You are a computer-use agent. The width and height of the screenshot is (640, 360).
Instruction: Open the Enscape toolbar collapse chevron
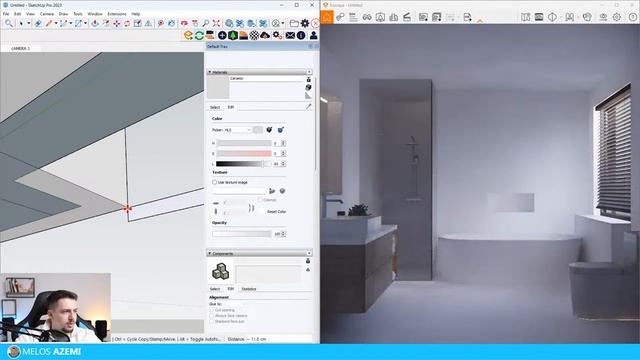(480, 20)
